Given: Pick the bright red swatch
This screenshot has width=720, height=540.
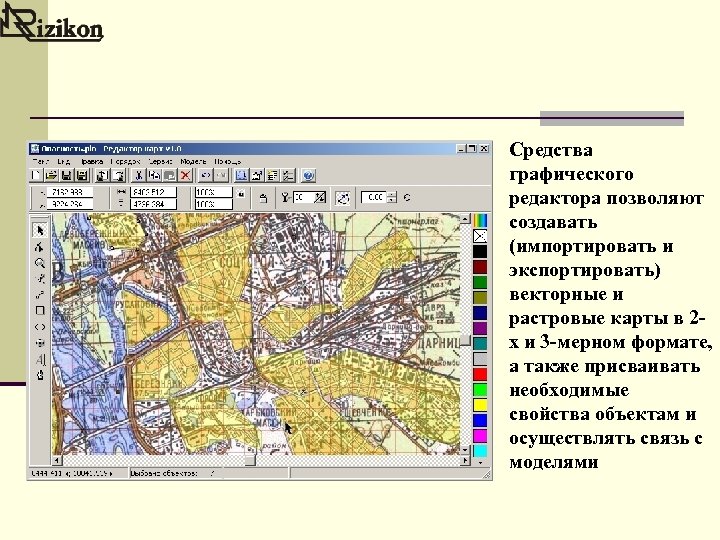Looking at the screenshot, I should coord(480,374).
